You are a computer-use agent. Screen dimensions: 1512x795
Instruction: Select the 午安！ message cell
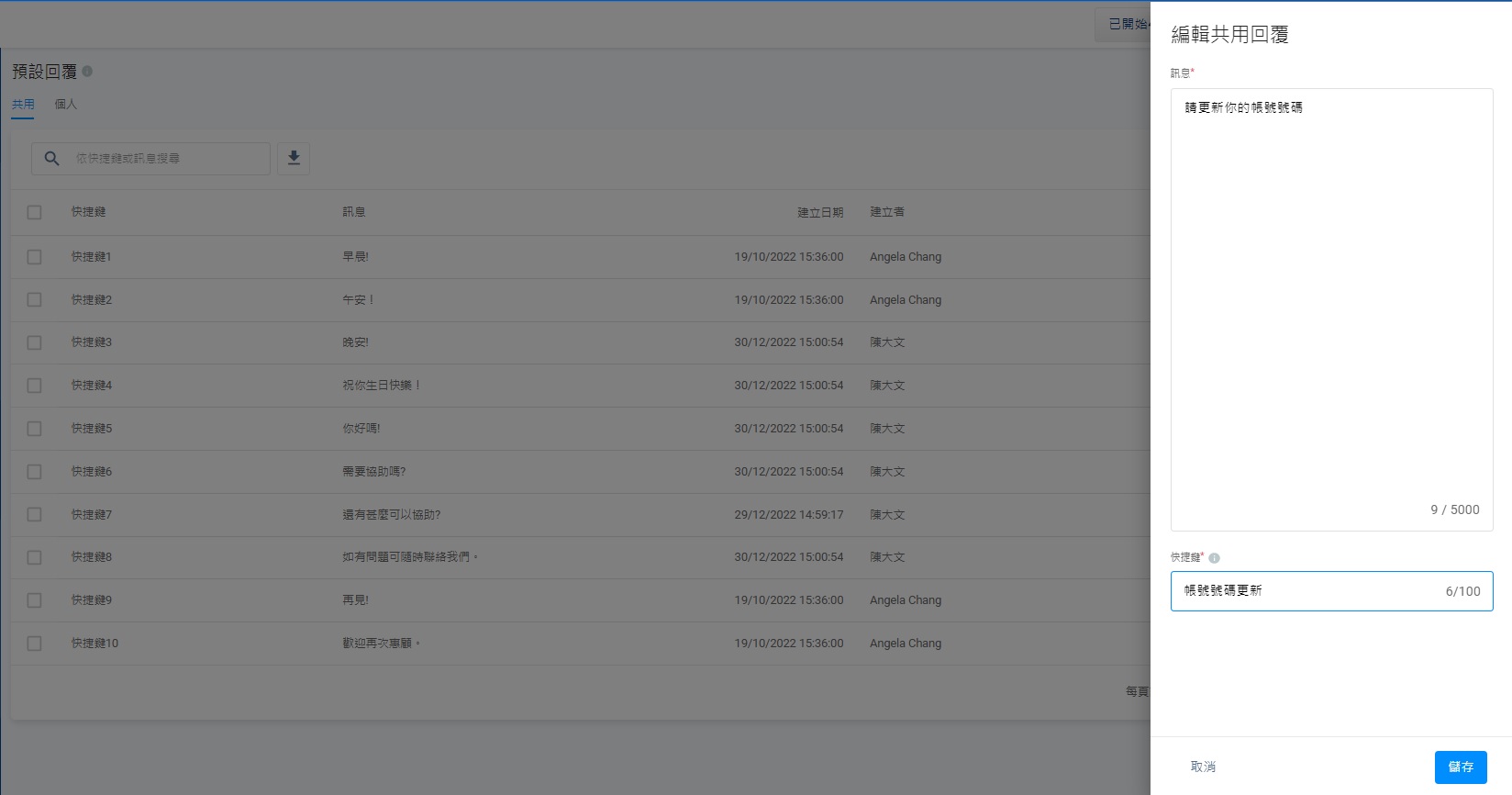point(359,300)
